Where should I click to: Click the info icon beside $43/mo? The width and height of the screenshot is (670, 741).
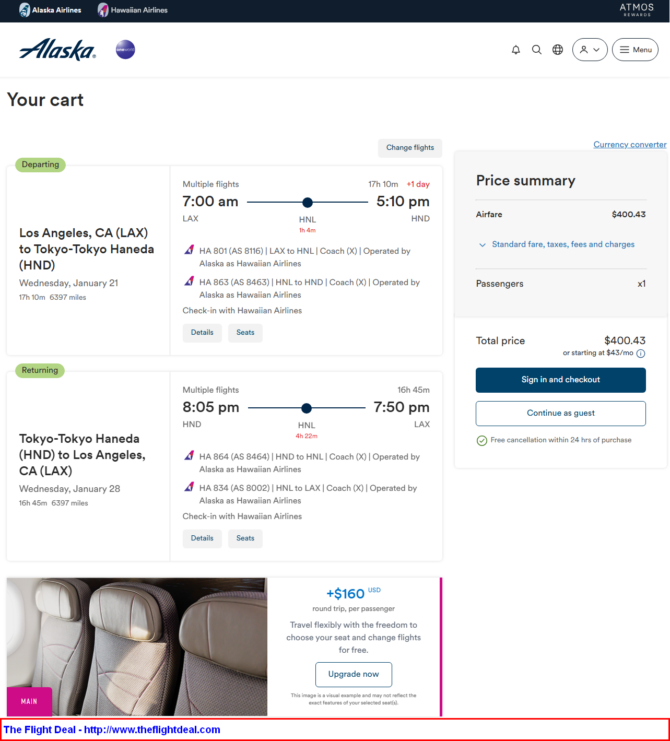(641, 353)
